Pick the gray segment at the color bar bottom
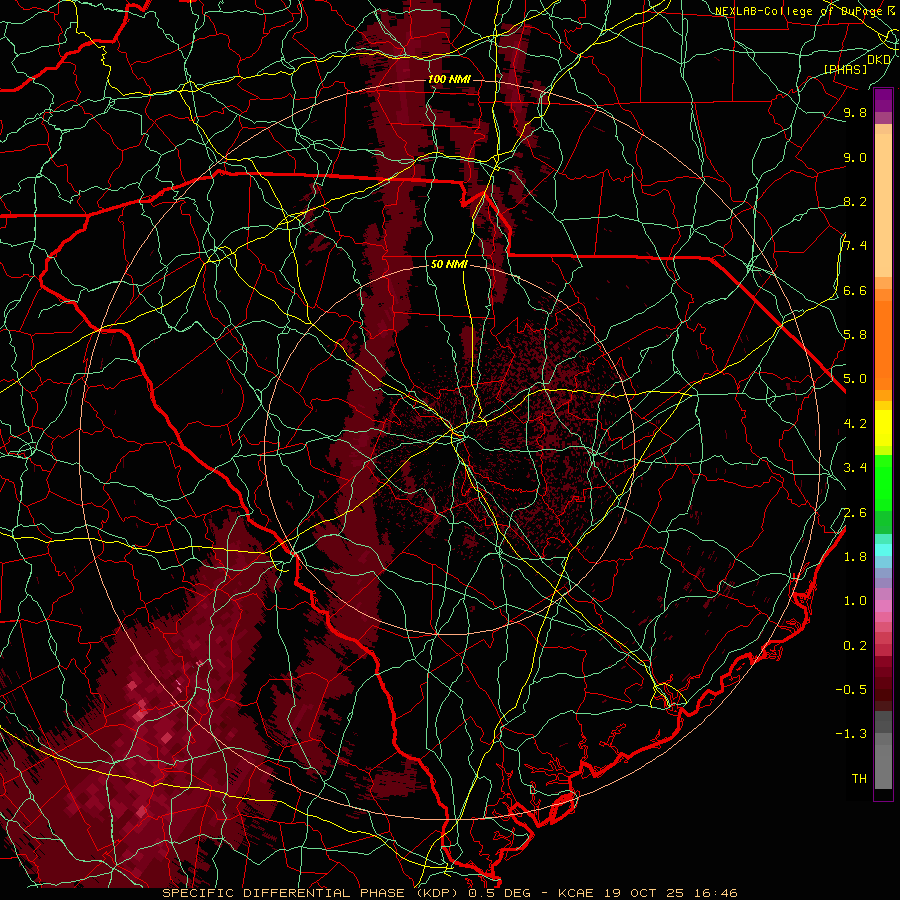The height and width of the screenshot is (900, 900). (883, 766)
